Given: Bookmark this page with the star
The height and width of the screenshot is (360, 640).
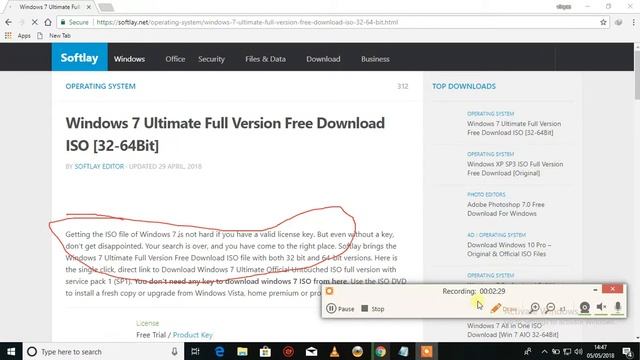Looking at the screenshot, I should pos(603,22).
